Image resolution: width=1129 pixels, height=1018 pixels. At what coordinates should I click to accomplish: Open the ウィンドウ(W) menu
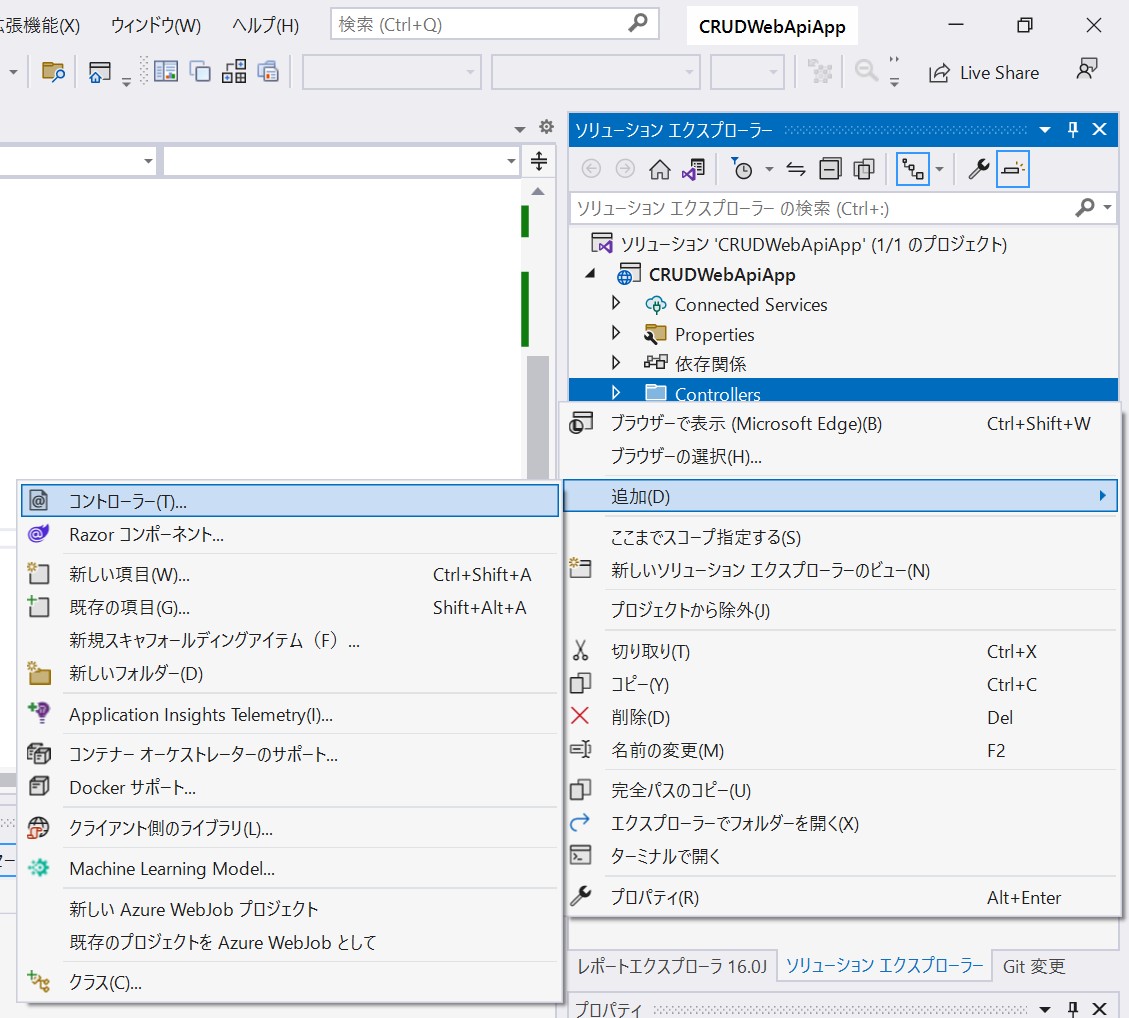[156, 26]
